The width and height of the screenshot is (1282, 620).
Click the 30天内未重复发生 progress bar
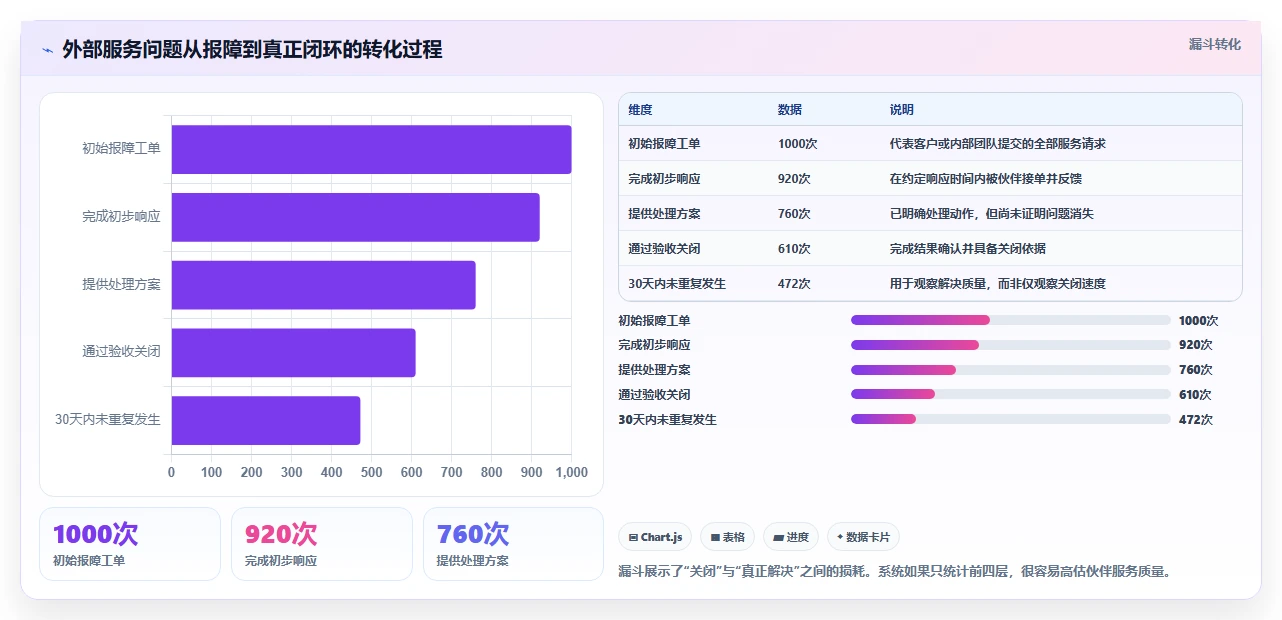click(x=1010, y=419)
